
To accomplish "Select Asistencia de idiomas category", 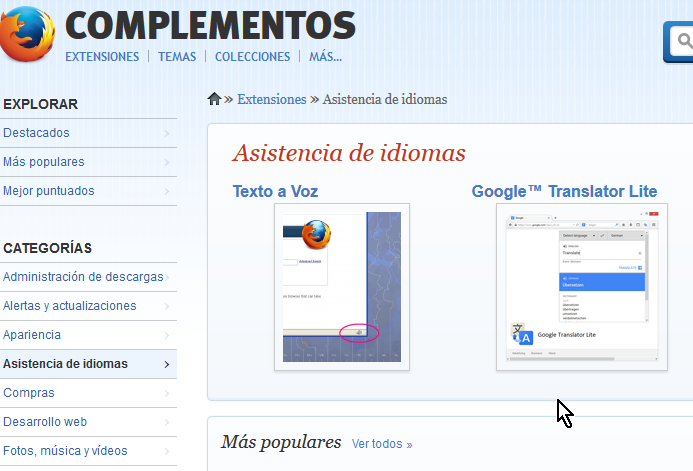I will 88,364.
